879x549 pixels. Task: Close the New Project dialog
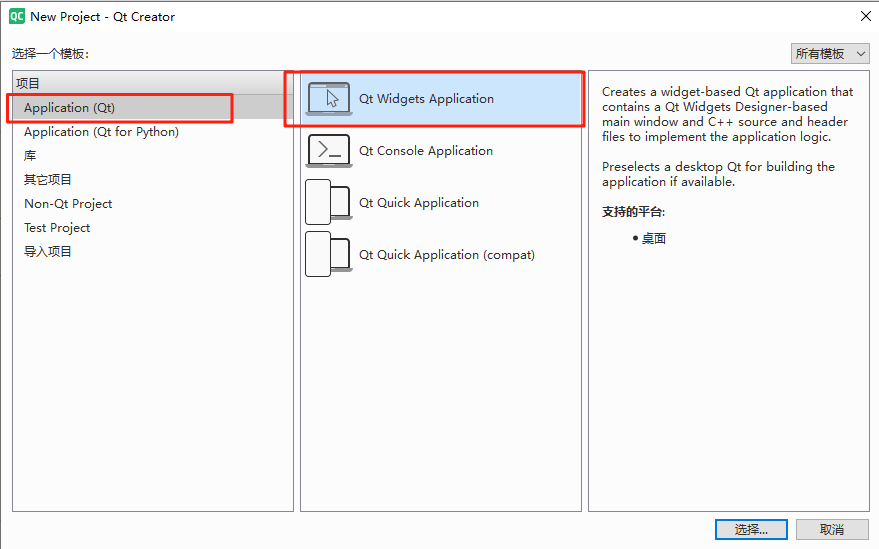pos(866,16)
